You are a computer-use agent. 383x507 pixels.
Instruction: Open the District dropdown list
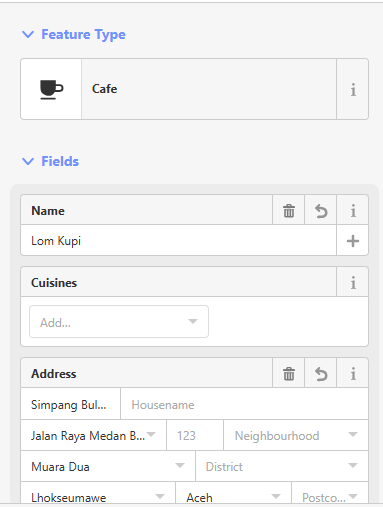(x=282, y=466)
